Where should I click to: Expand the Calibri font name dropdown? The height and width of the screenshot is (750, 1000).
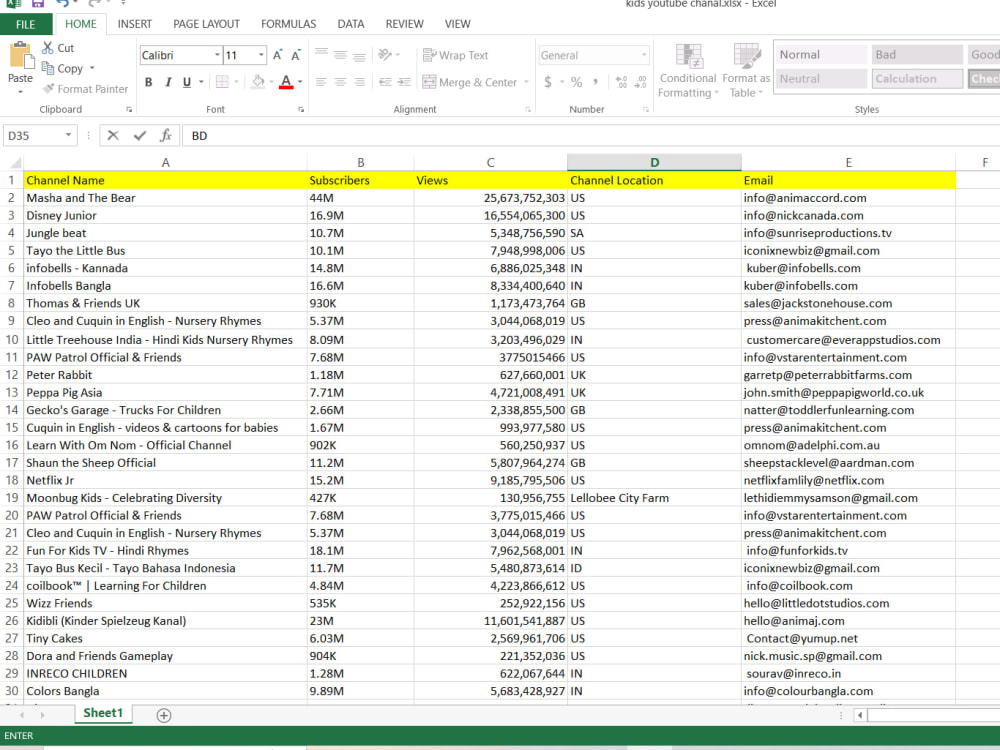(x=217, y=55)
